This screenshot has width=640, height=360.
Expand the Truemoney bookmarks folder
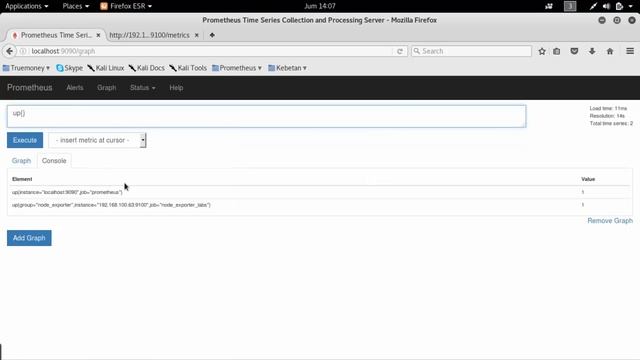tap(26, 68)
